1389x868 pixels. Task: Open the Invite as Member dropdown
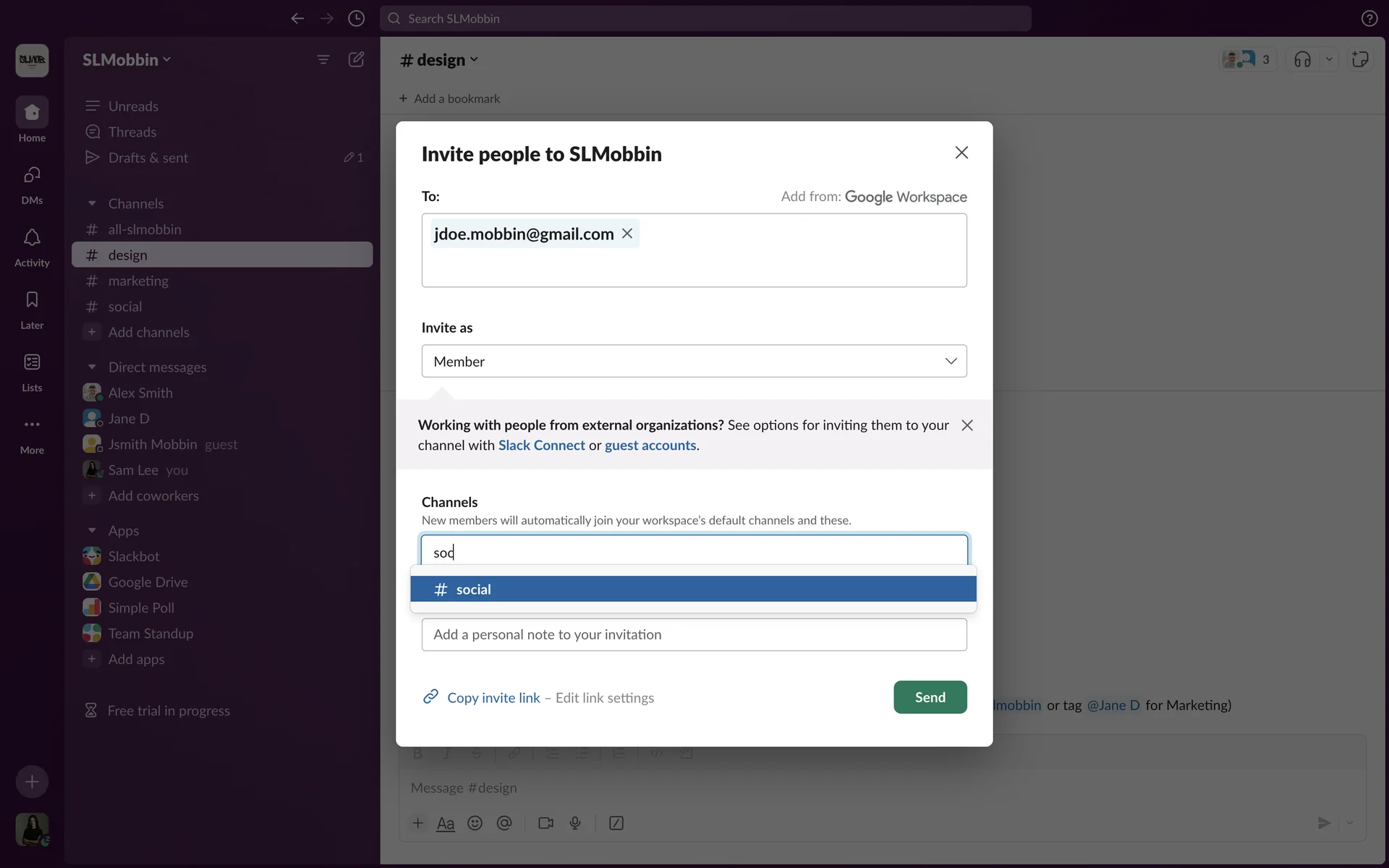[694, 361]
